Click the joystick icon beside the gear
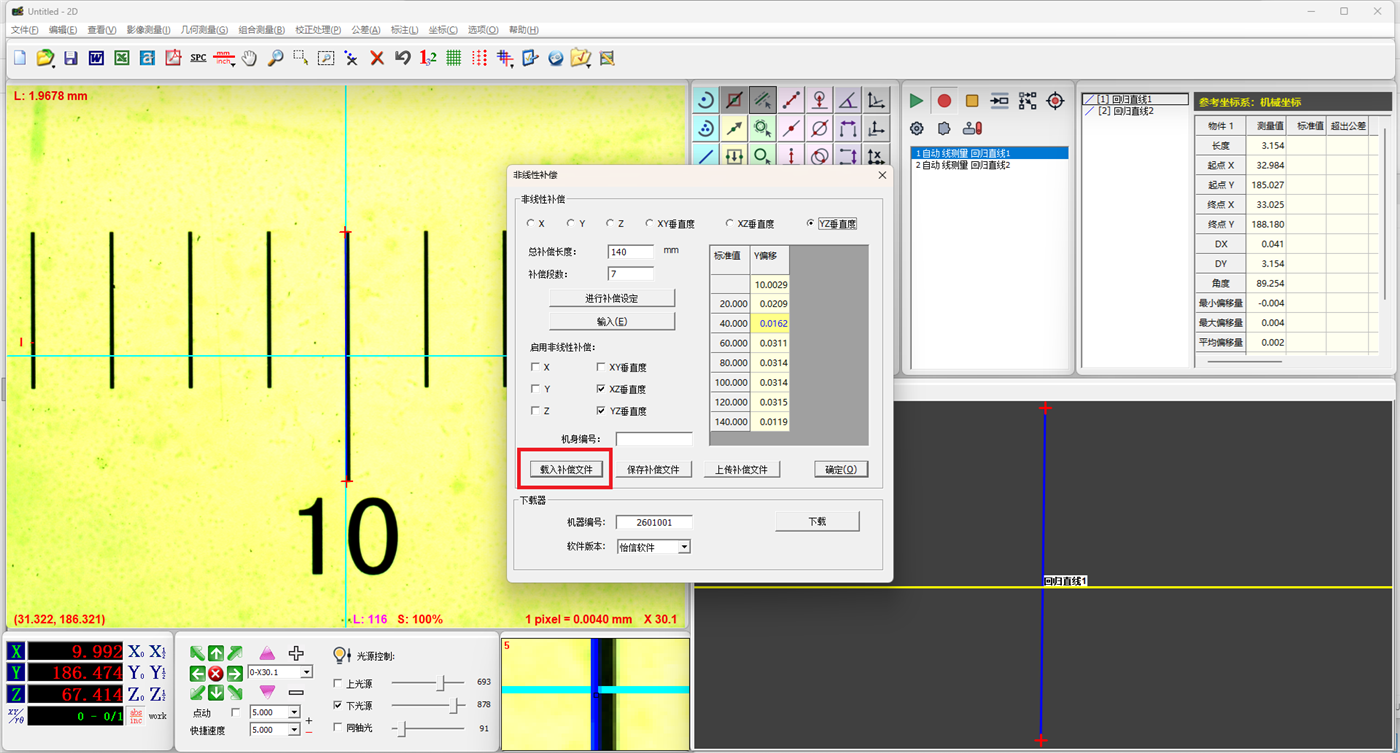 [972, 128]
